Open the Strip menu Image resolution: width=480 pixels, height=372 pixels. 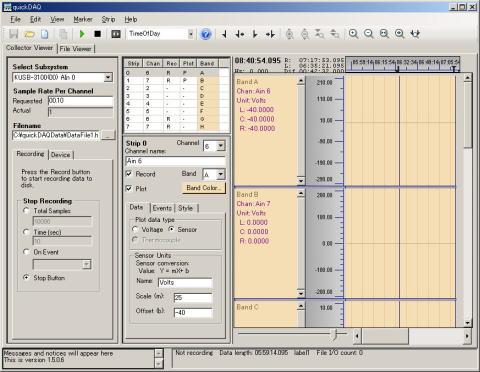[x=108, y=19]
